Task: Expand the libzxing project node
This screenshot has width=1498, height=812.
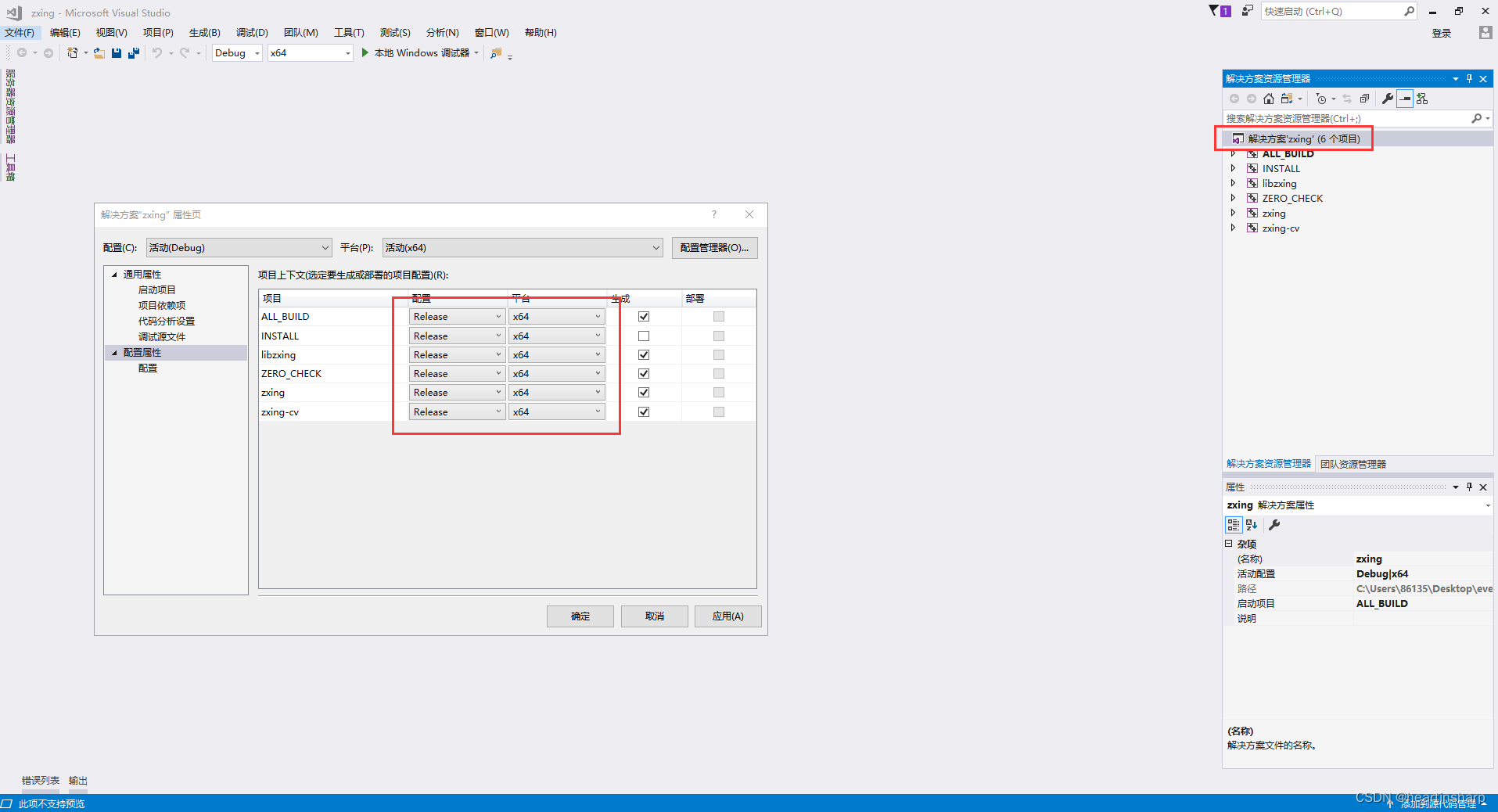Action: [1234, 183]
